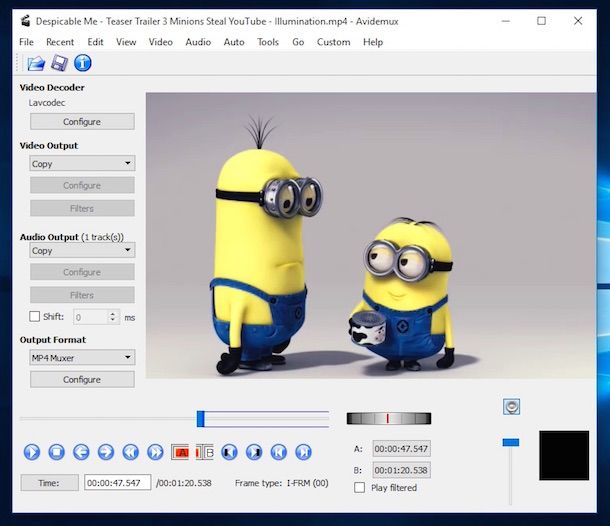This screenshot has width=610, height=526.
Task: Start playback with the Play button
Action: [32, 452]
